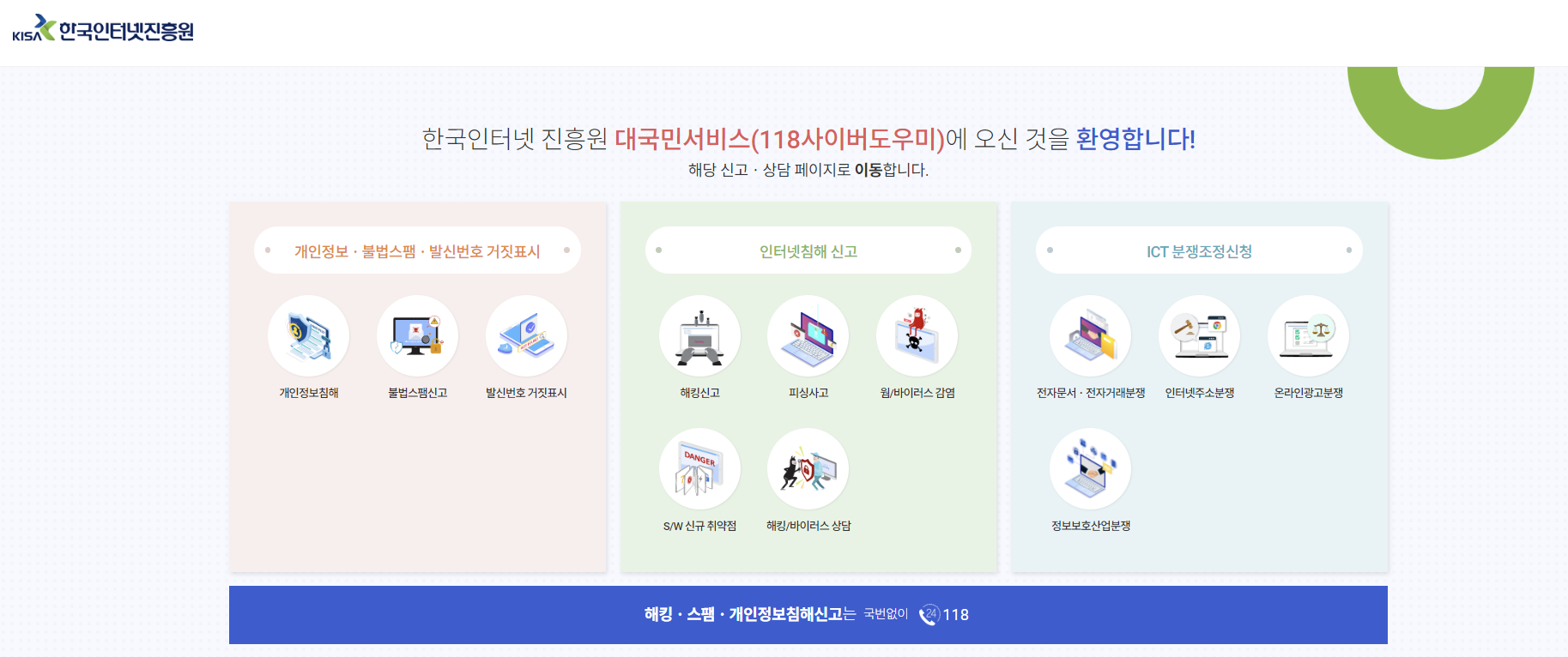Select the 개인정보·불법스팸·발신번호 거짓표시 header
Screen dimensions: 1568x657
pos(417,250)
